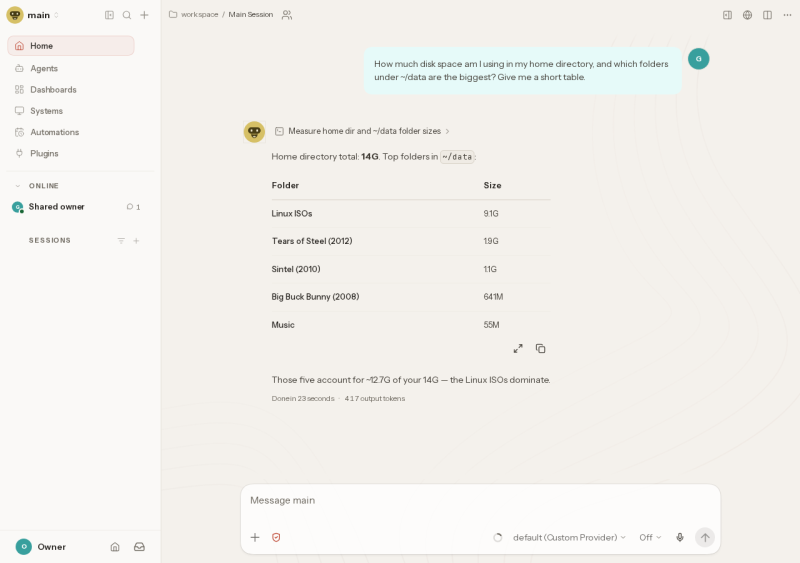Add a new session with plus icon
The height and width of the screenshot is (563, 800).
tap(136, 240)
